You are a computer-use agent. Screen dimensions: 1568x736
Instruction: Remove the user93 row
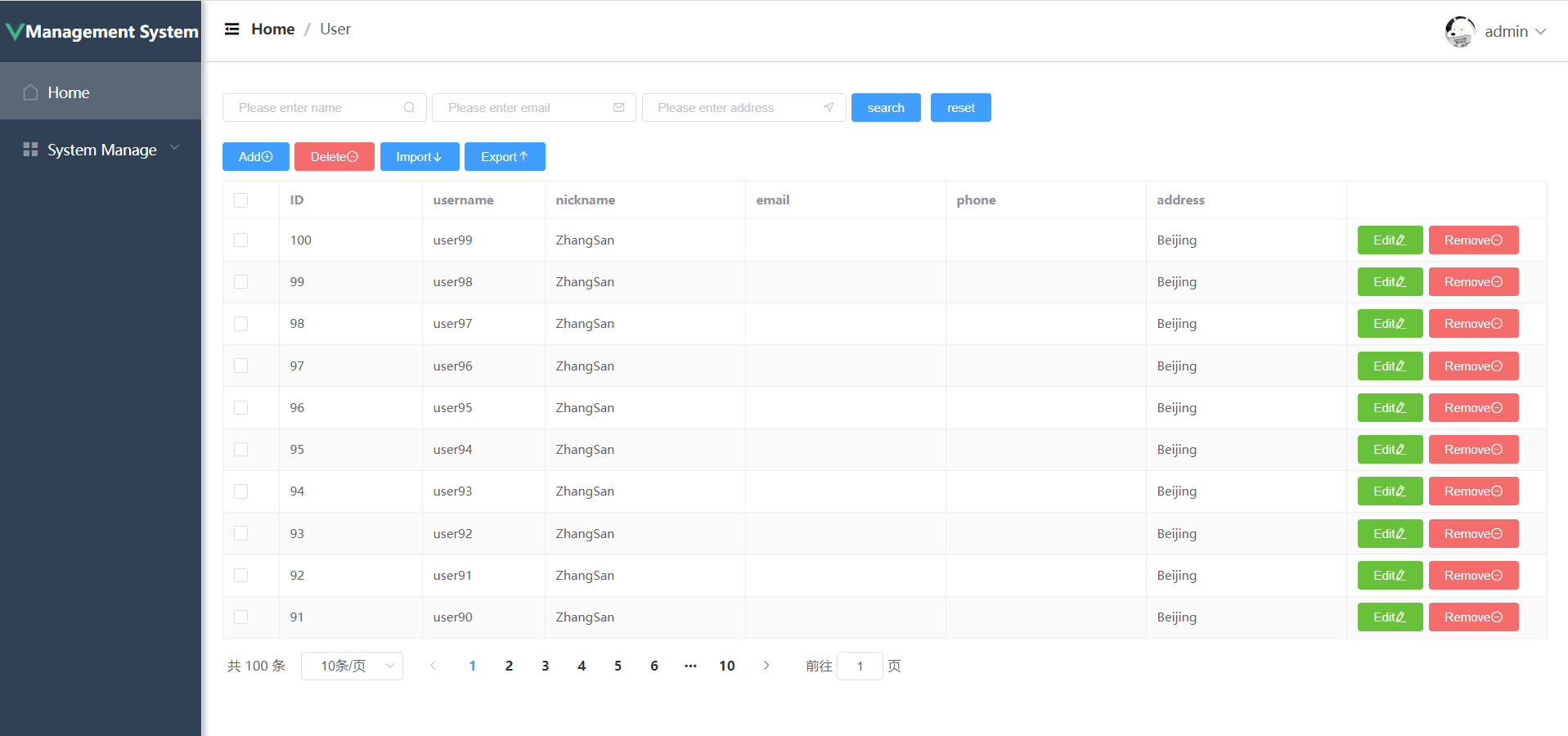point(1473,491)
